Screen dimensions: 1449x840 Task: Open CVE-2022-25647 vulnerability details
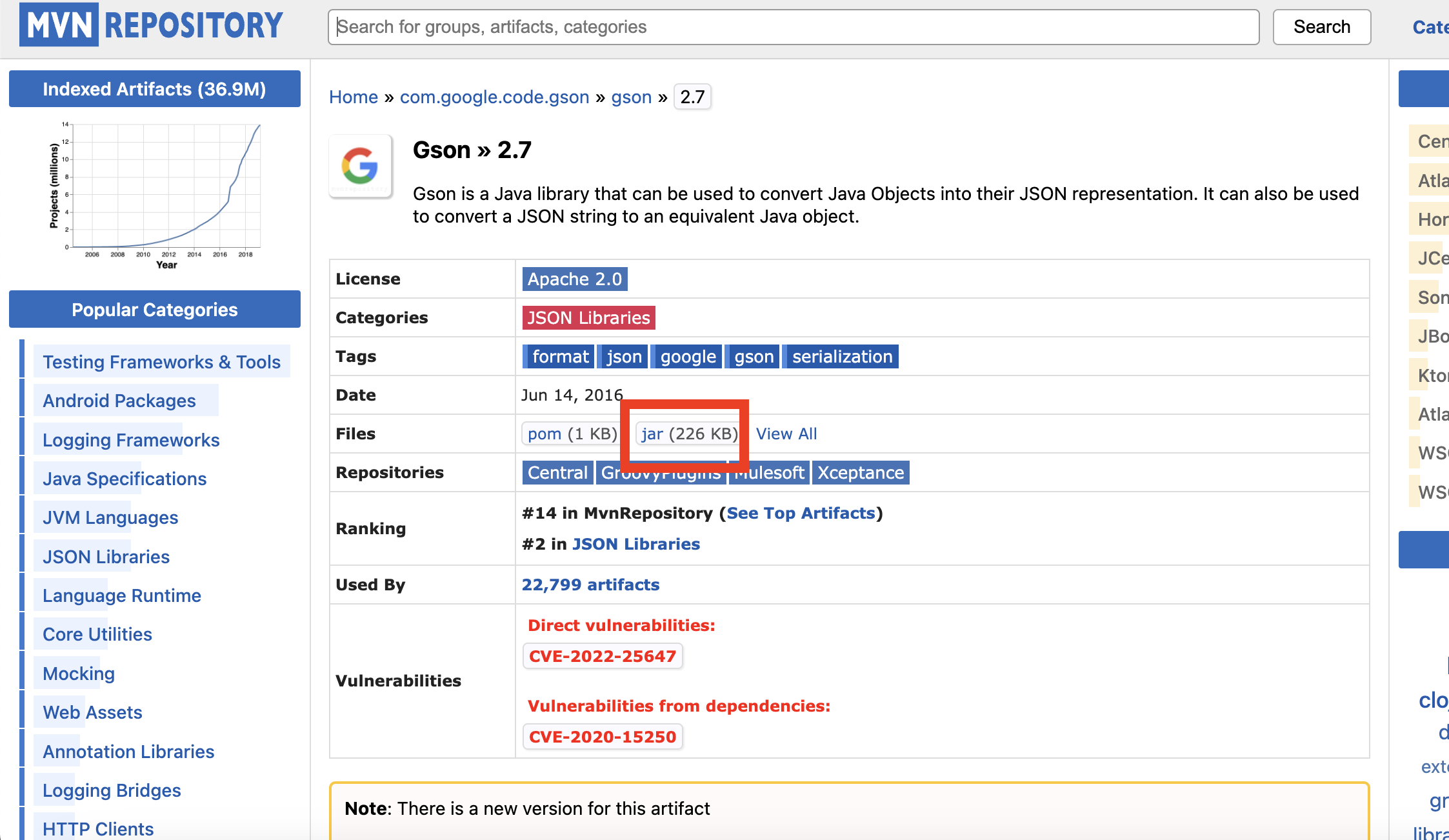(x=602, y=656)
